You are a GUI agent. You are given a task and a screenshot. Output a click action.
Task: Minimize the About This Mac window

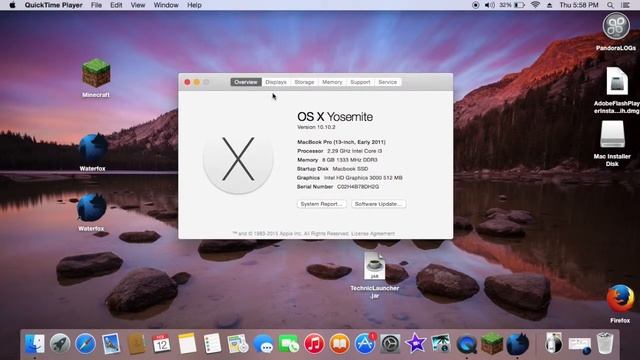[197, 82]
